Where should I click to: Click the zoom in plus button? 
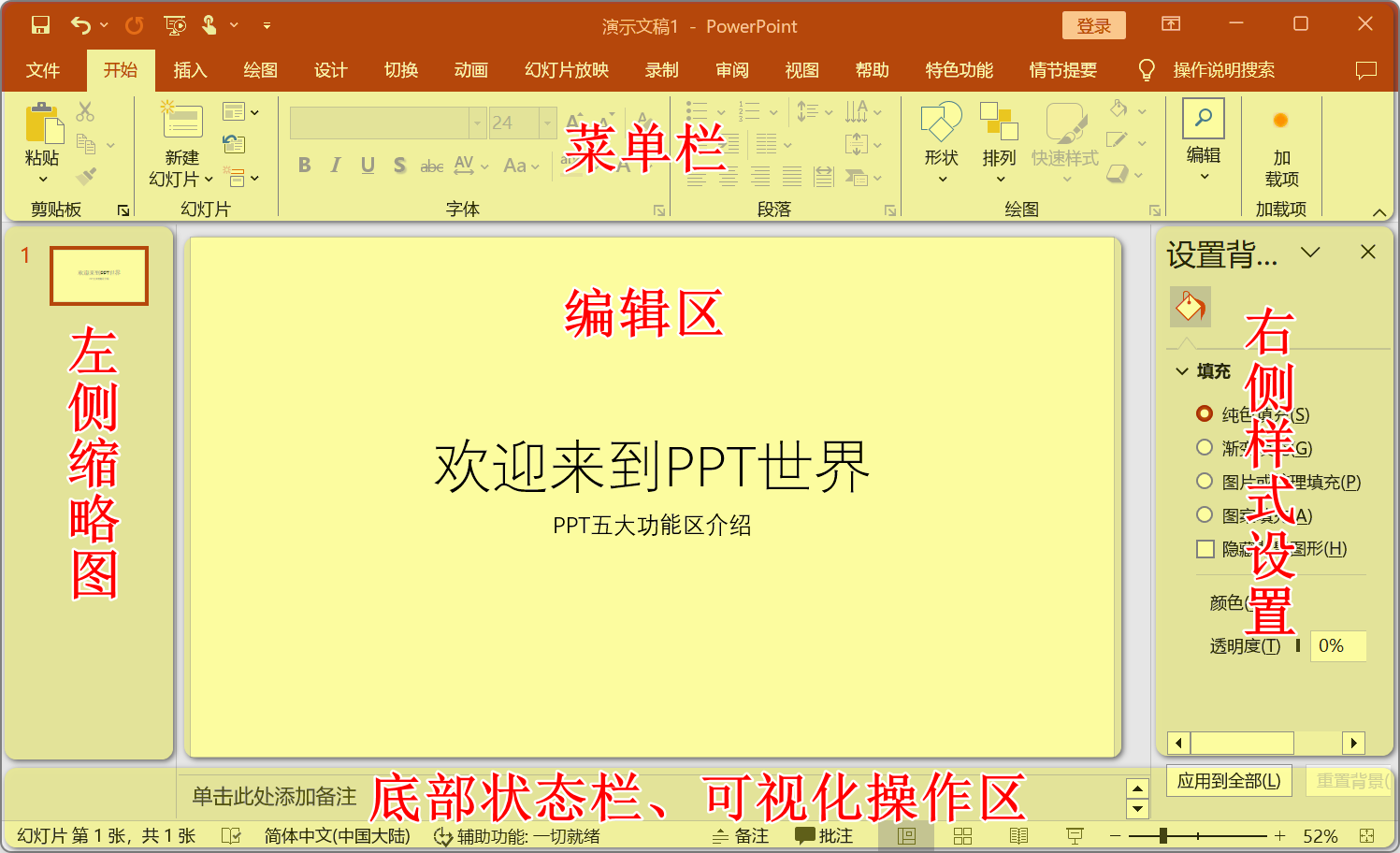tap(1279, 836)
